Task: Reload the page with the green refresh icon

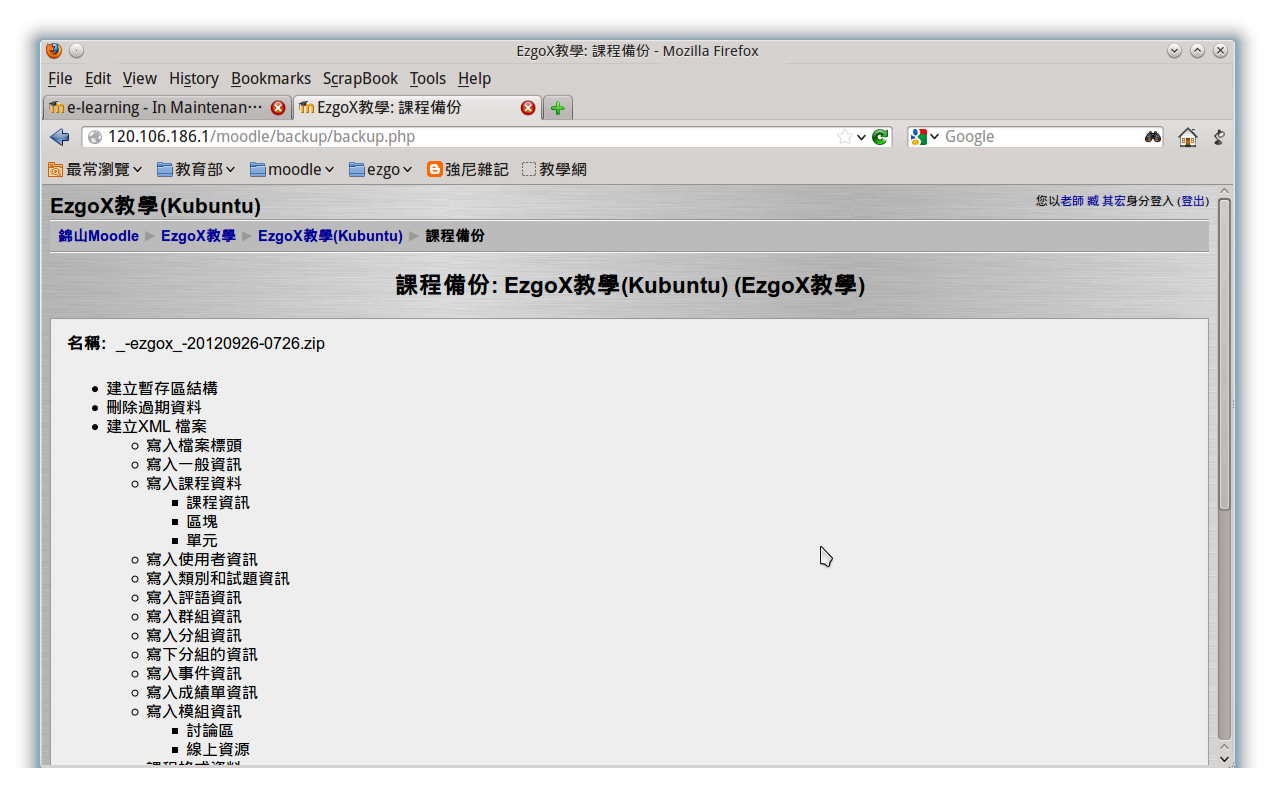Action: point(880,137)
